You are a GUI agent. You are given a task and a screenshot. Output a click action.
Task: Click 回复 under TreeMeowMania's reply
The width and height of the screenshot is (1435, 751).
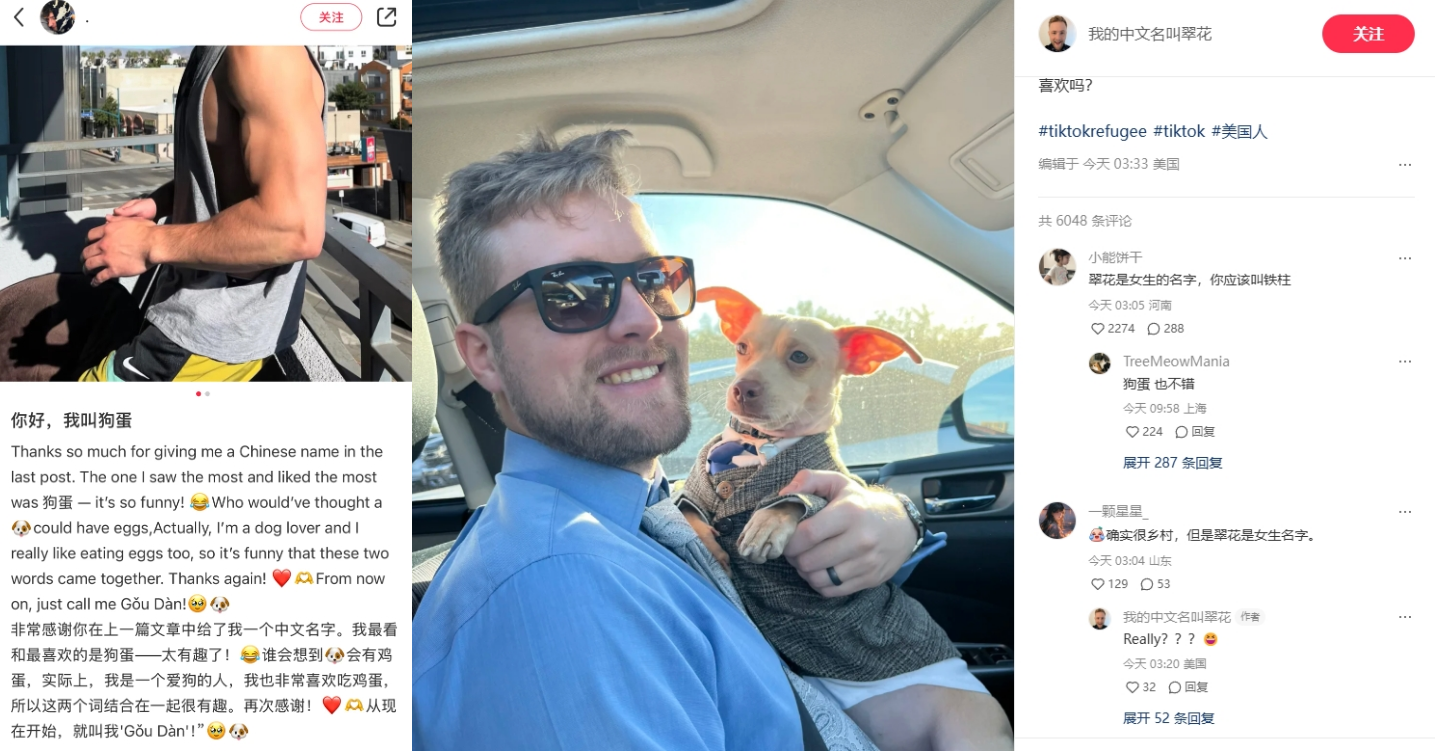coord(1195,432)
